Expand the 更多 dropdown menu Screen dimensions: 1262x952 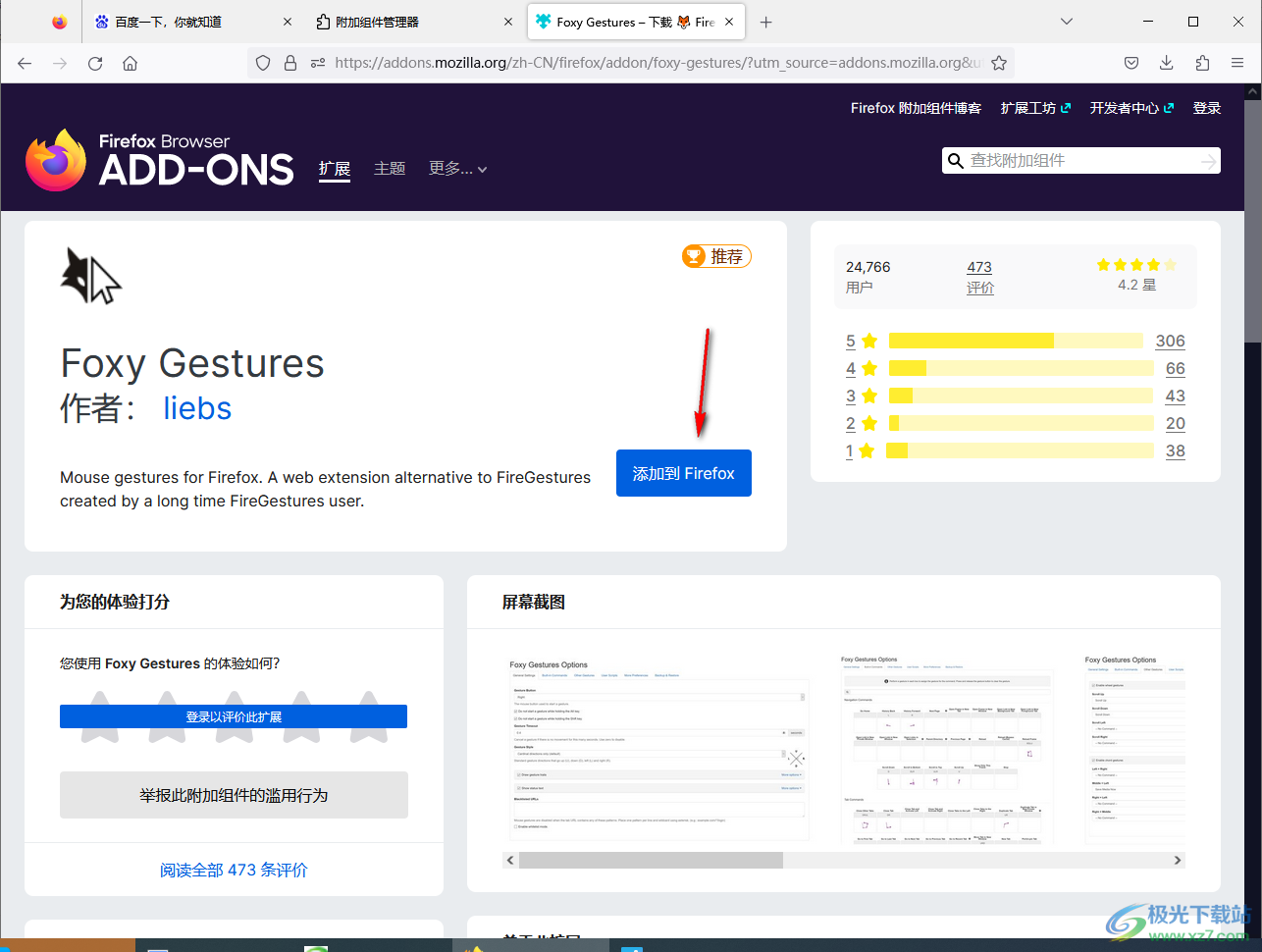click(457, 169)
